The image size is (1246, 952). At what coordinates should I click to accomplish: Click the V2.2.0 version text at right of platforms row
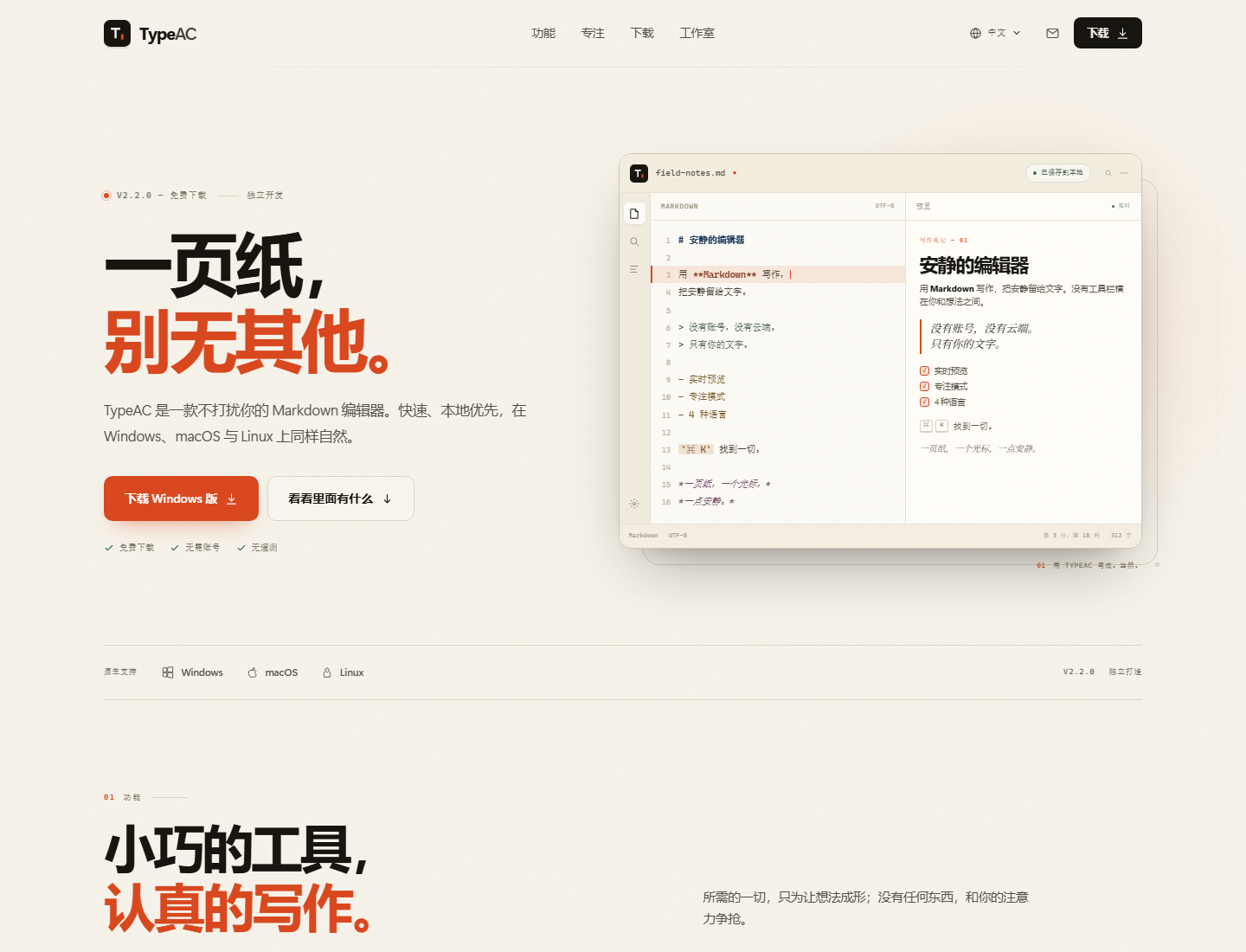1079,672
